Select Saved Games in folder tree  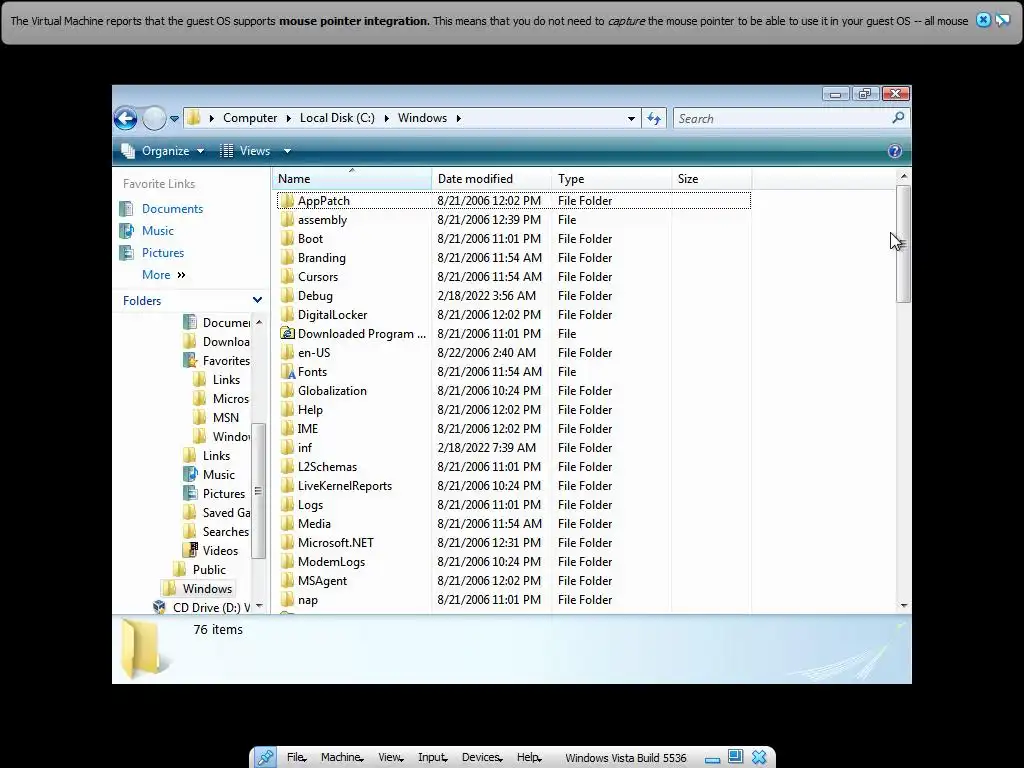226,513
